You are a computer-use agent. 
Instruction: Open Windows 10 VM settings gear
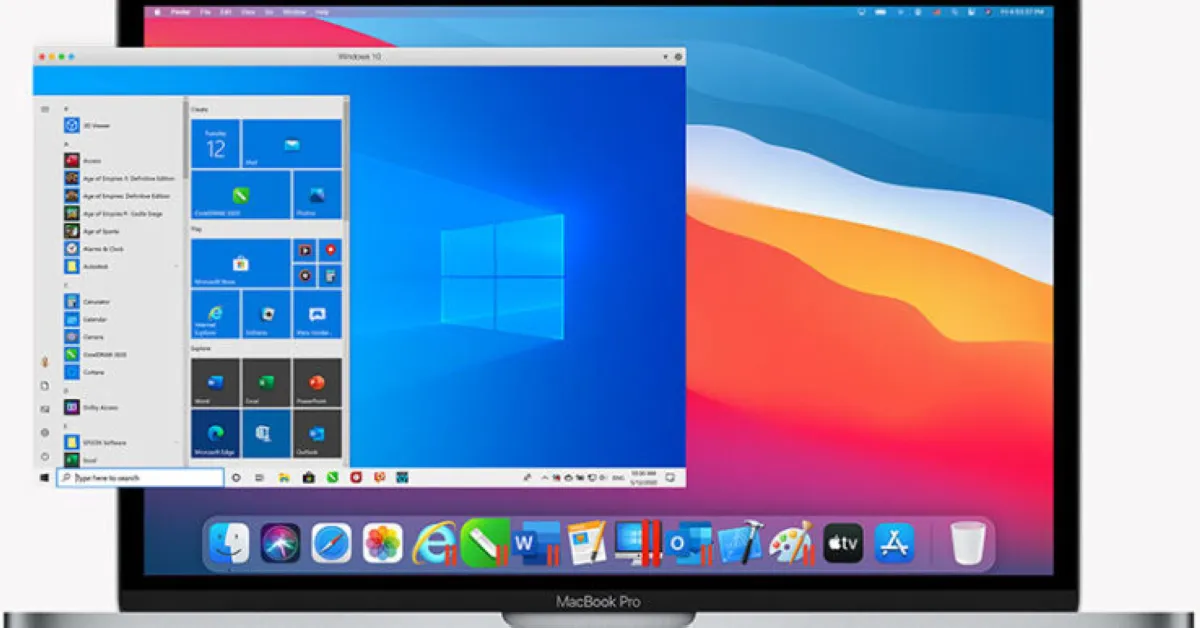(679, 57)
